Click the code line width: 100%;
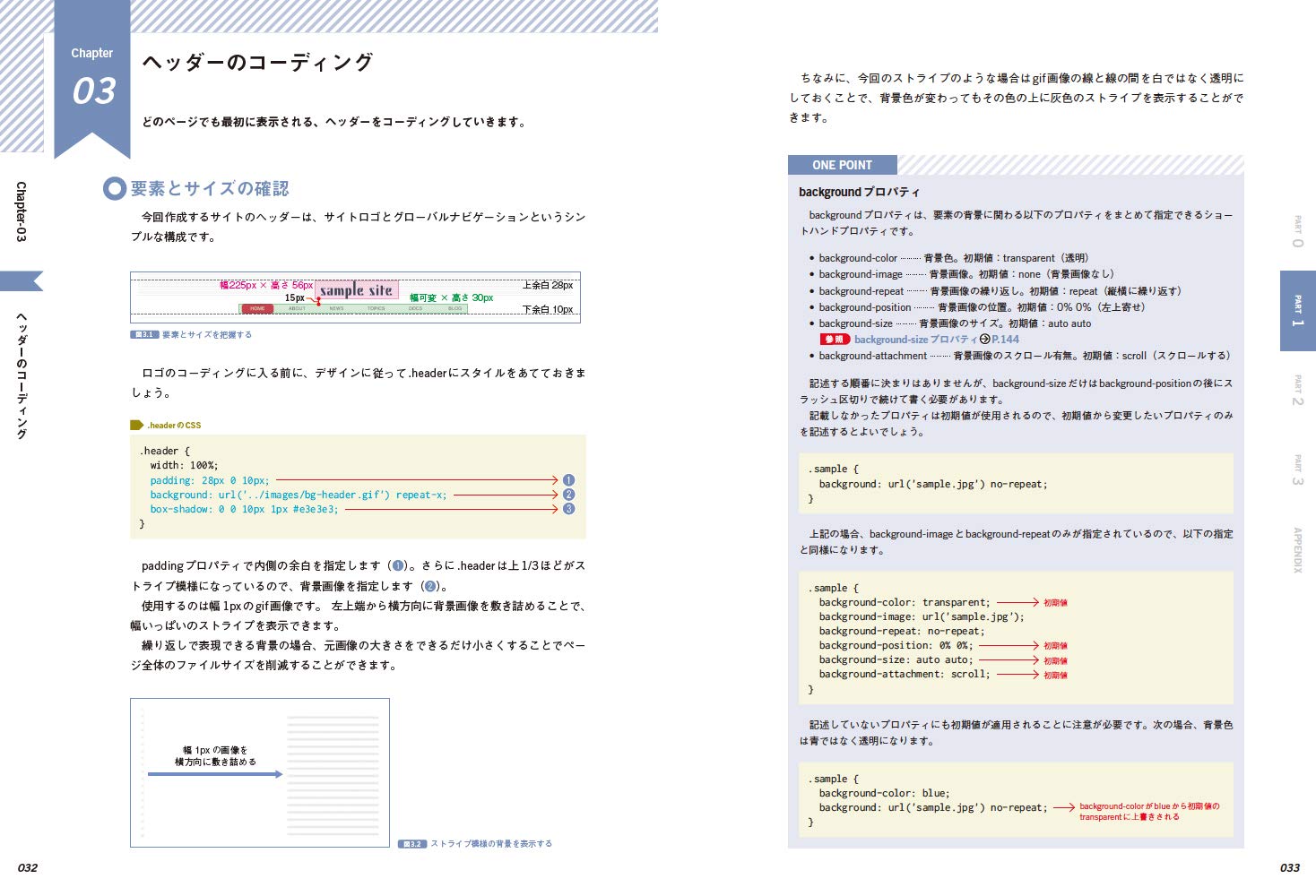Screen dimensions: 1316x896 pyautogui.click(x=184, y=465)
